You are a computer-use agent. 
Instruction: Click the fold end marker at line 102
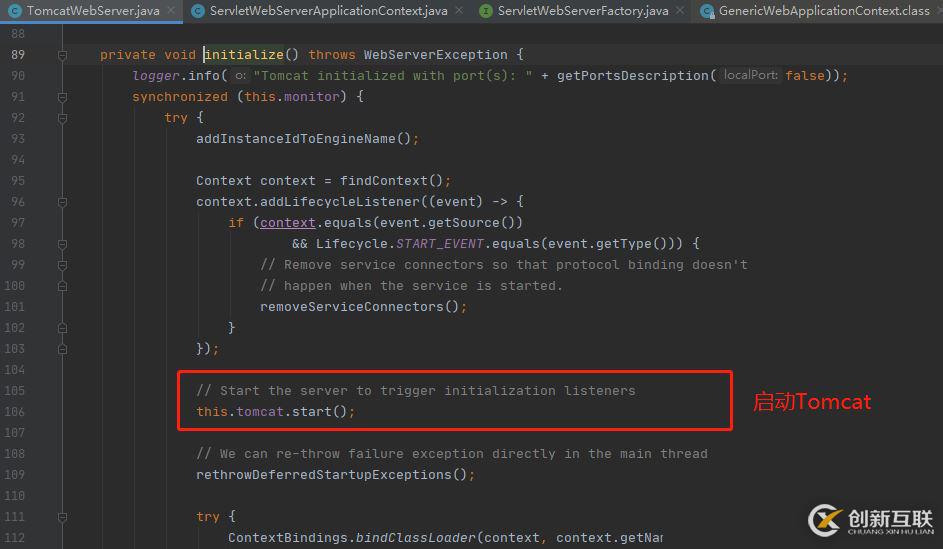pos(62,328)
